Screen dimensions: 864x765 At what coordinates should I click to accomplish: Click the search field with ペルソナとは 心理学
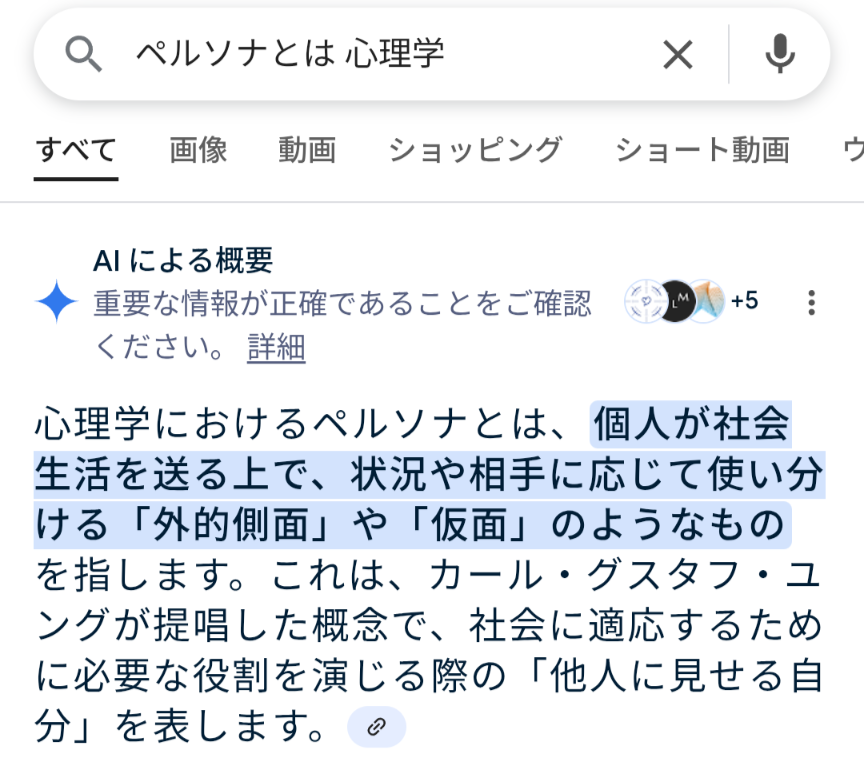pos(386,54)
